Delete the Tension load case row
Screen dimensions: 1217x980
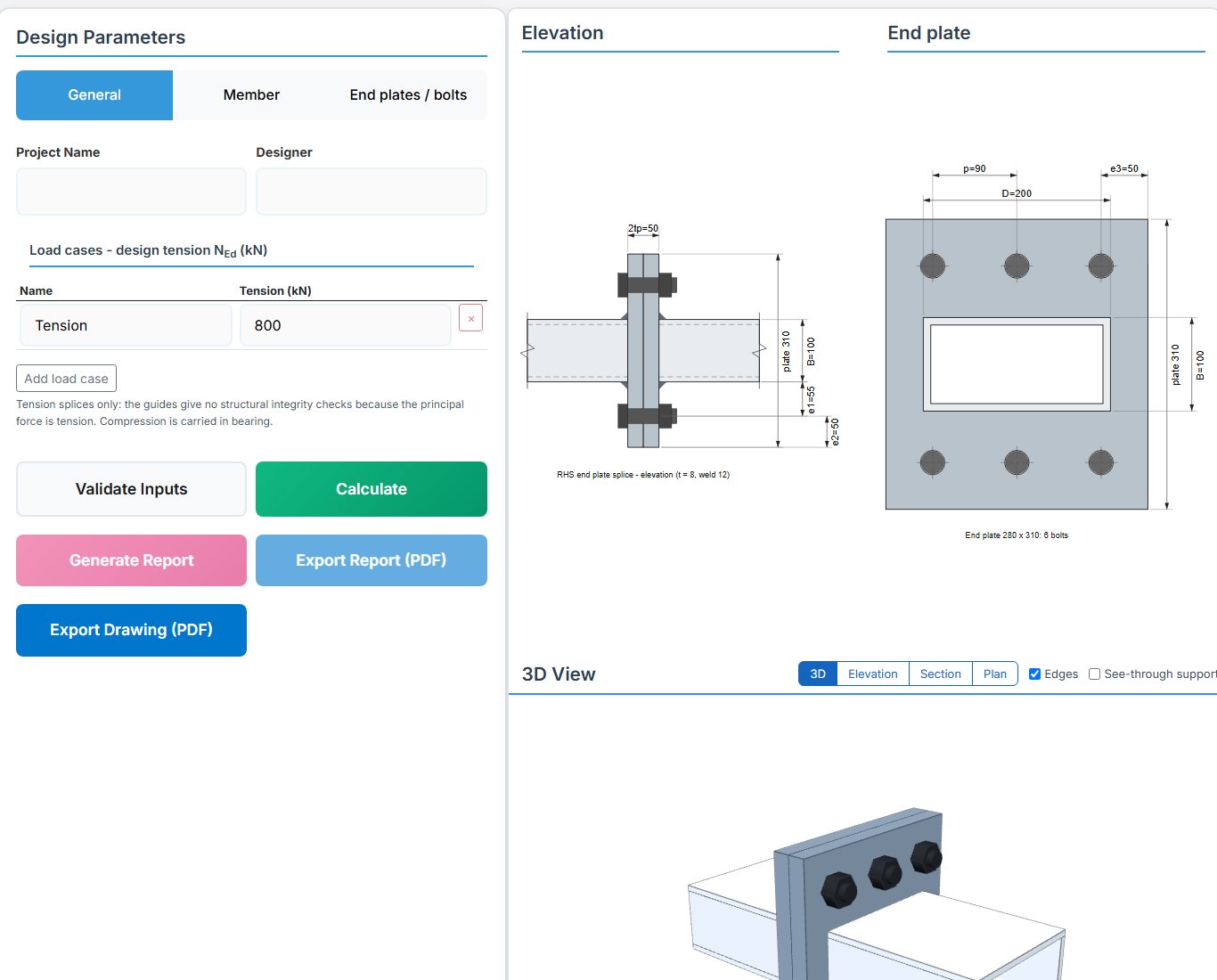pos(470,318)
